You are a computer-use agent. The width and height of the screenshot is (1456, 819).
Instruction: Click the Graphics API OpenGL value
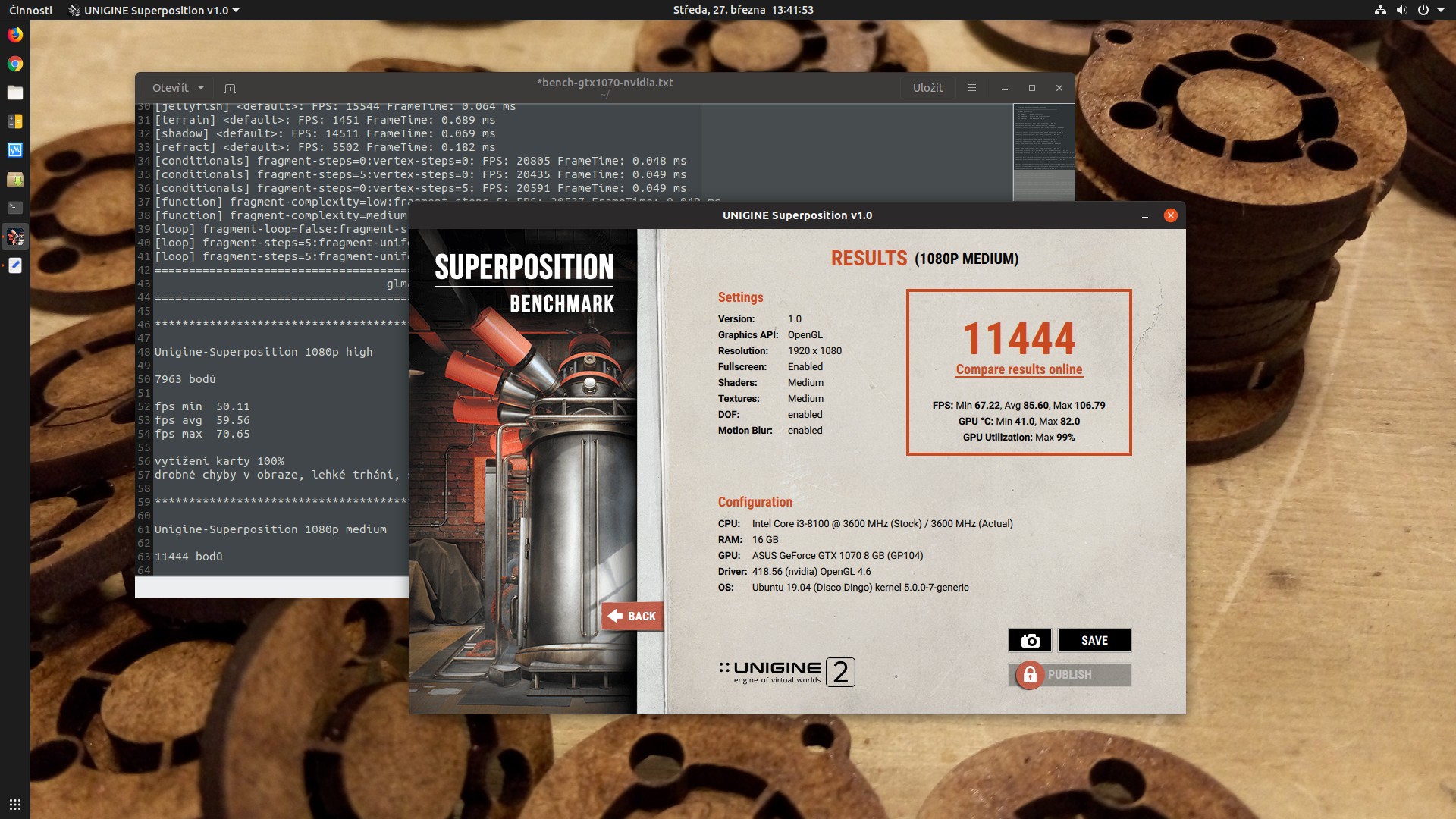point(805,335)
